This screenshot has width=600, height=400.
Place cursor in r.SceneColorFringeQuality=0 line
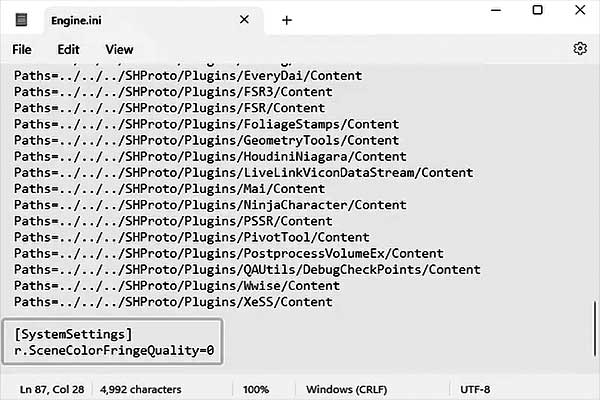pos(114,350)
